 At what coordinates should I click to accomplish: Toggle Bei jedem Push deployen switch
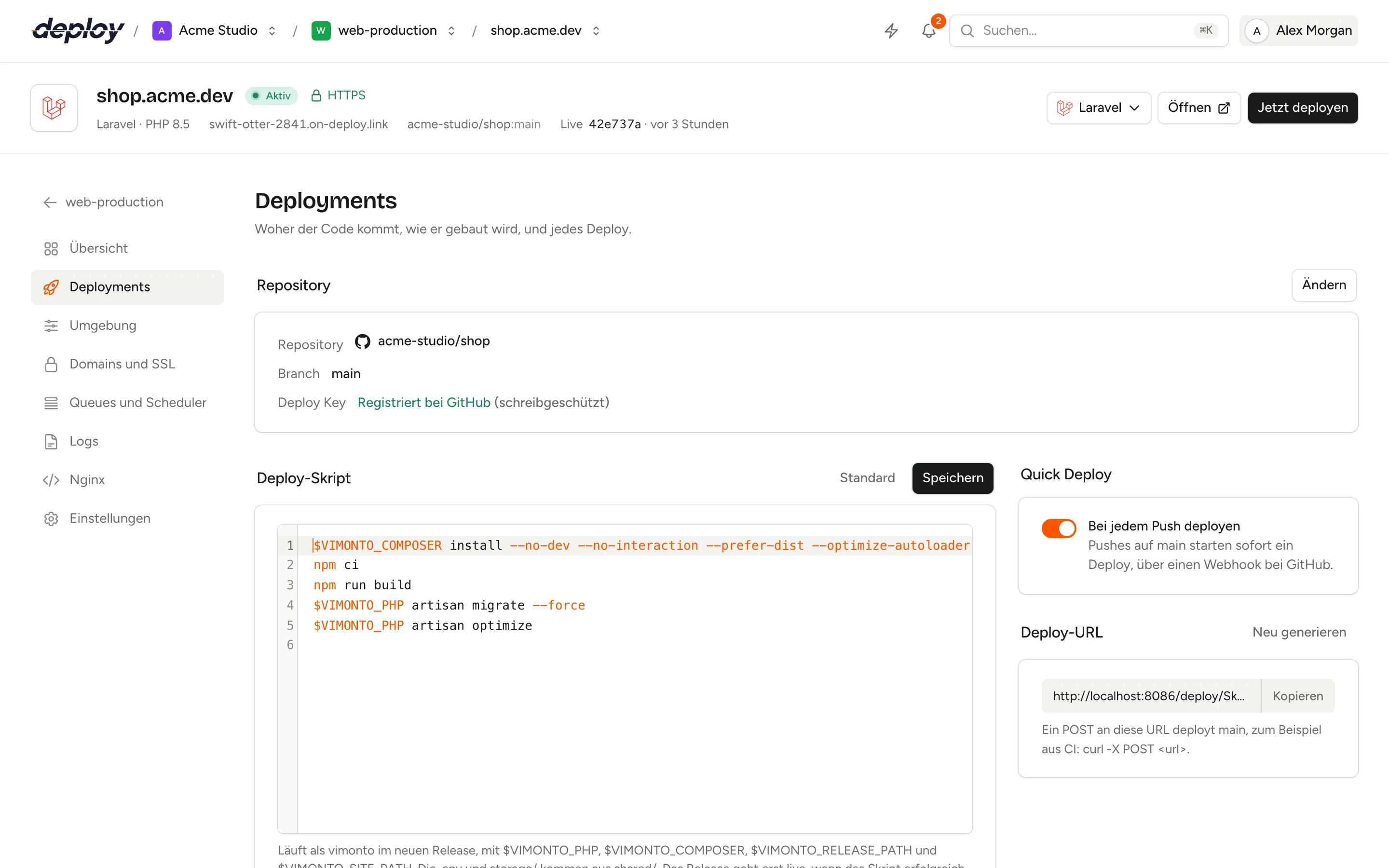1059,528
